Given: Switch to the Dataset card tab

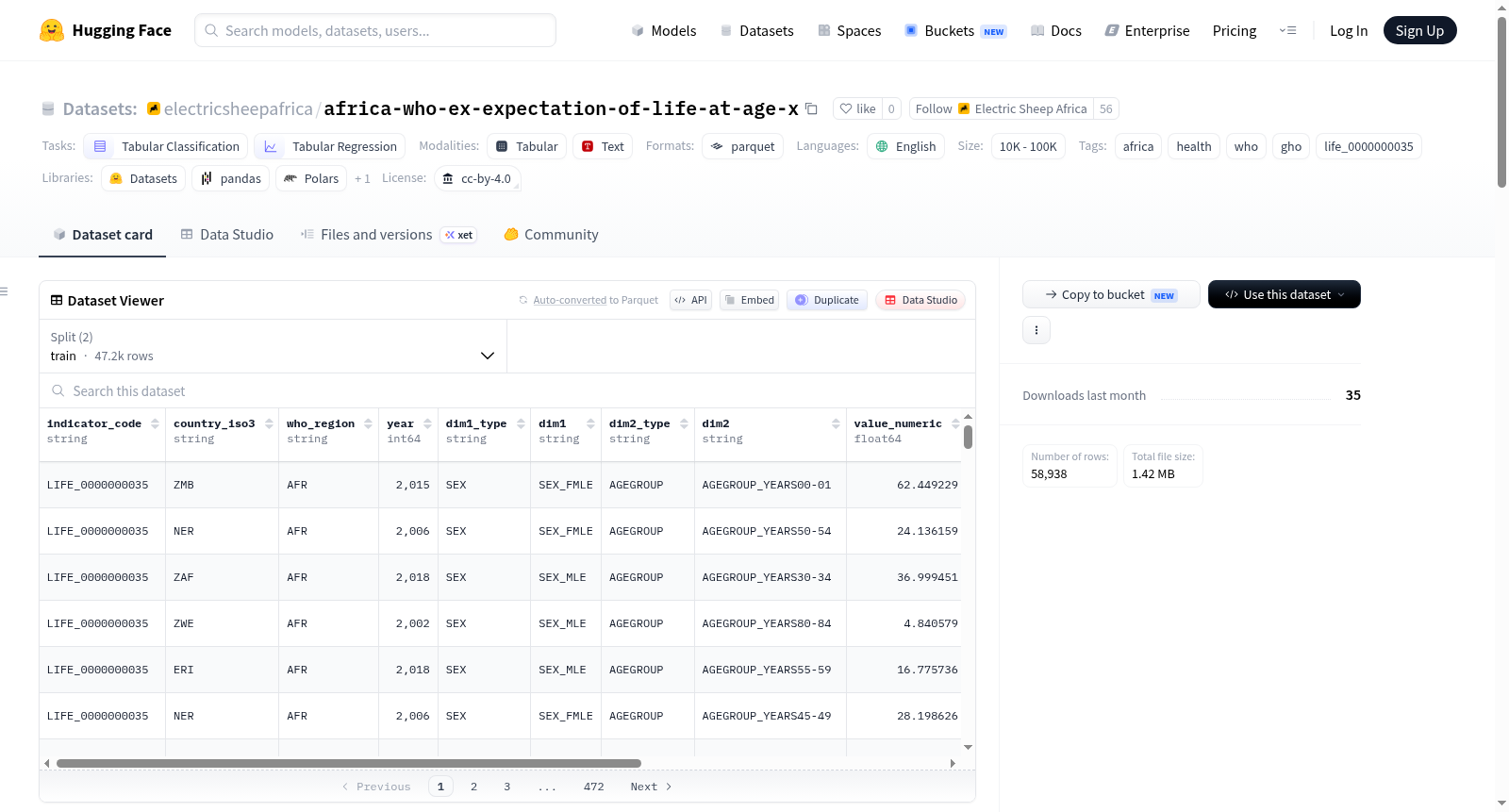Looking at the screenshot, I should point(102,235).
